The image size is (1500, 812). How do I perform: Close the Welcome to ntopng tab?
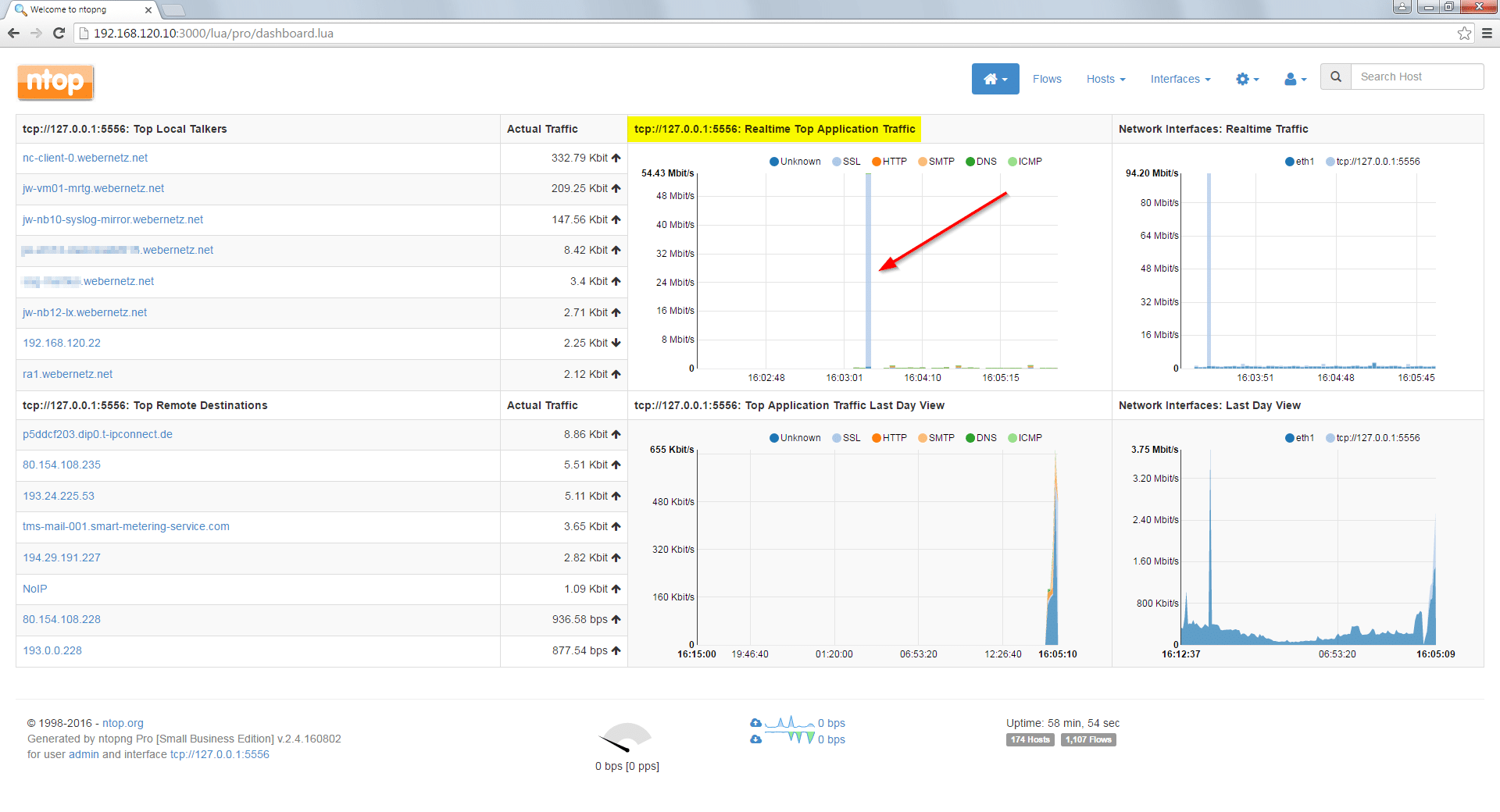tap(148, 10)
